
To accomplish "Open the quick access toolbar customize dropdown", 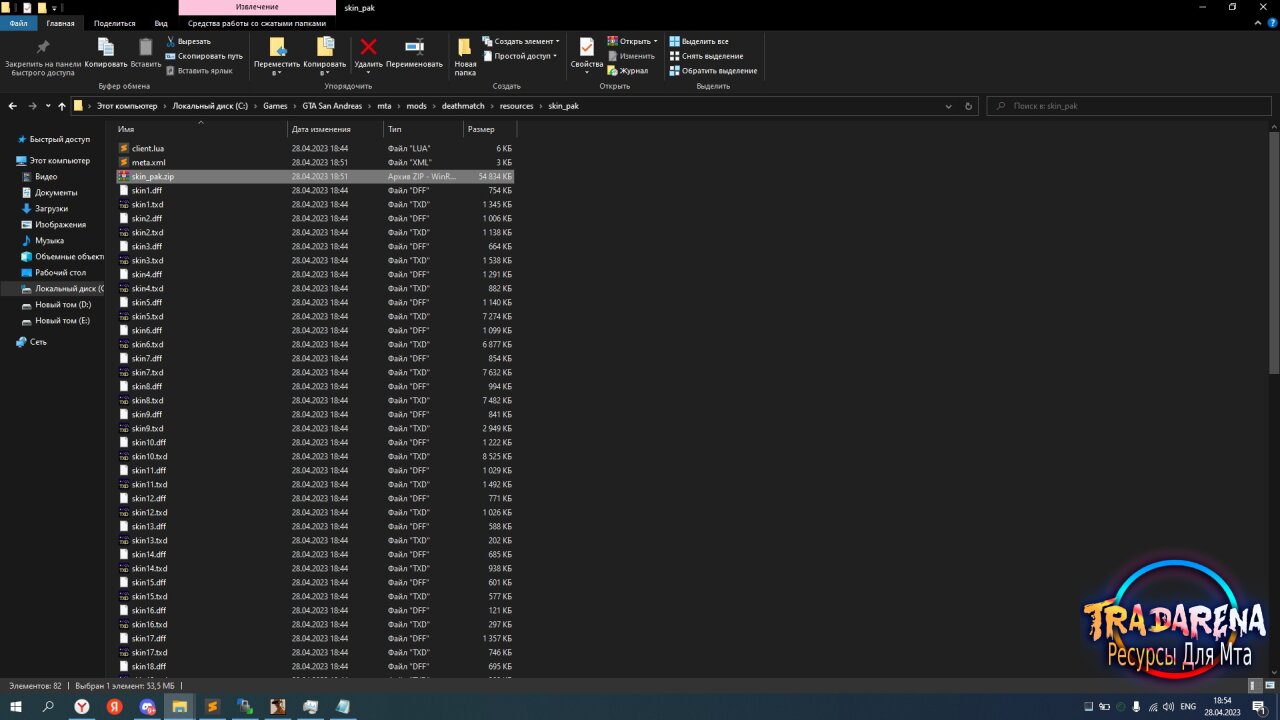I will click(52, 8).
